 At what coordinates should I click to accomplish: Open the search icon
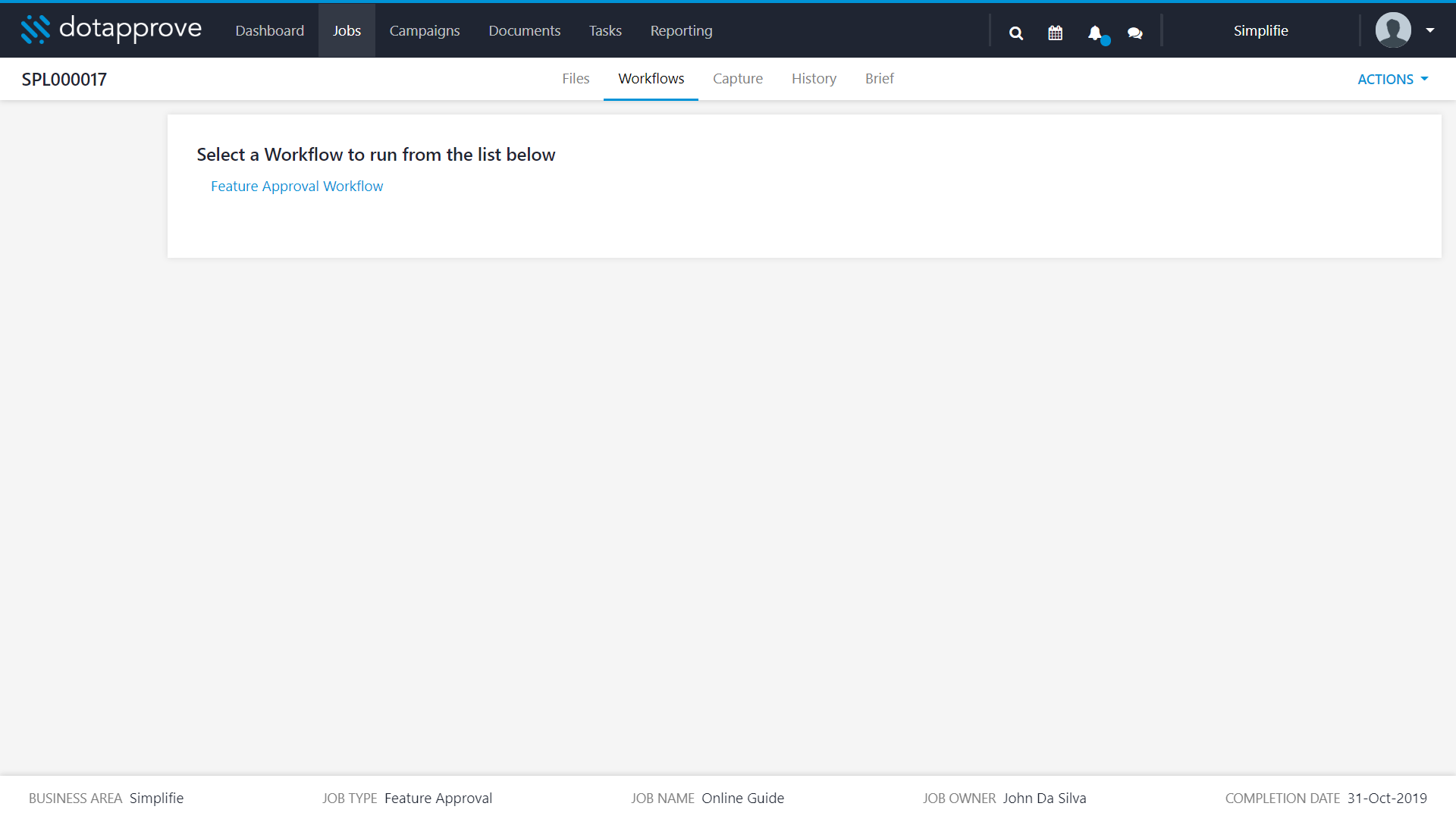[x=1016, y=33]
